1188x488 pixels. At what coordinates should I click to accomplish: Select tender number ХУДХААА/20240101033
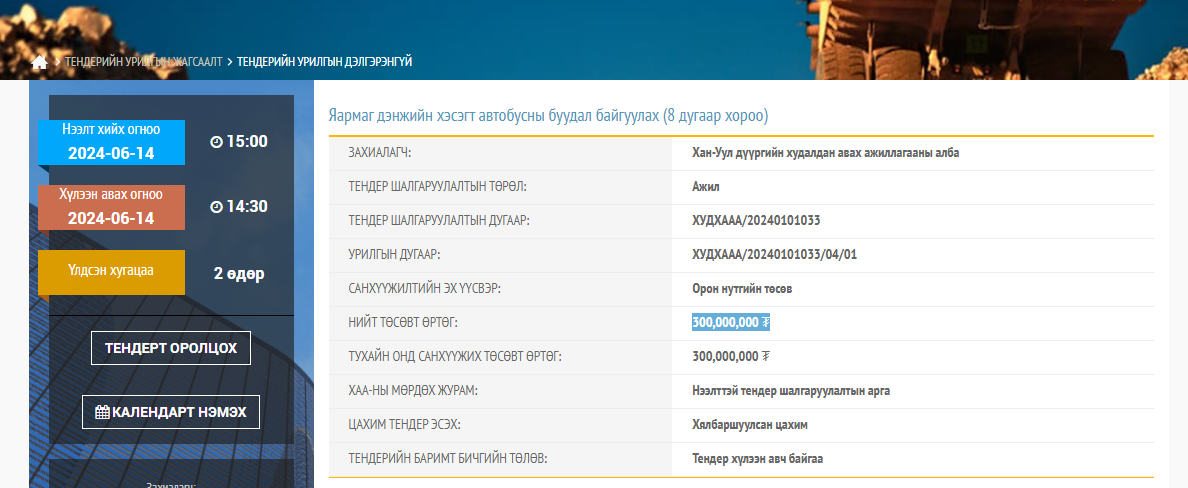[756, 221]
